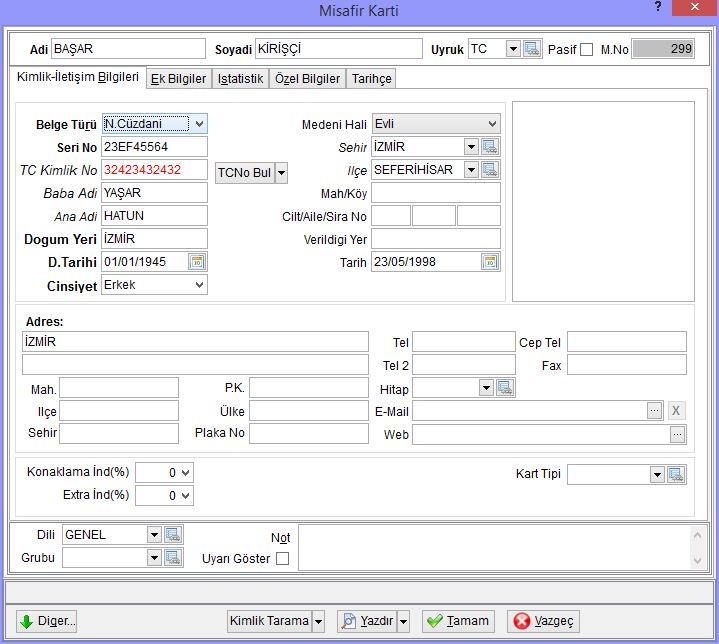The width and height of the screenshot is (719, 644).
Task: Click the Baba Adi field with YAŞAR
Action: pyautogui.click(x=154, y=193)
